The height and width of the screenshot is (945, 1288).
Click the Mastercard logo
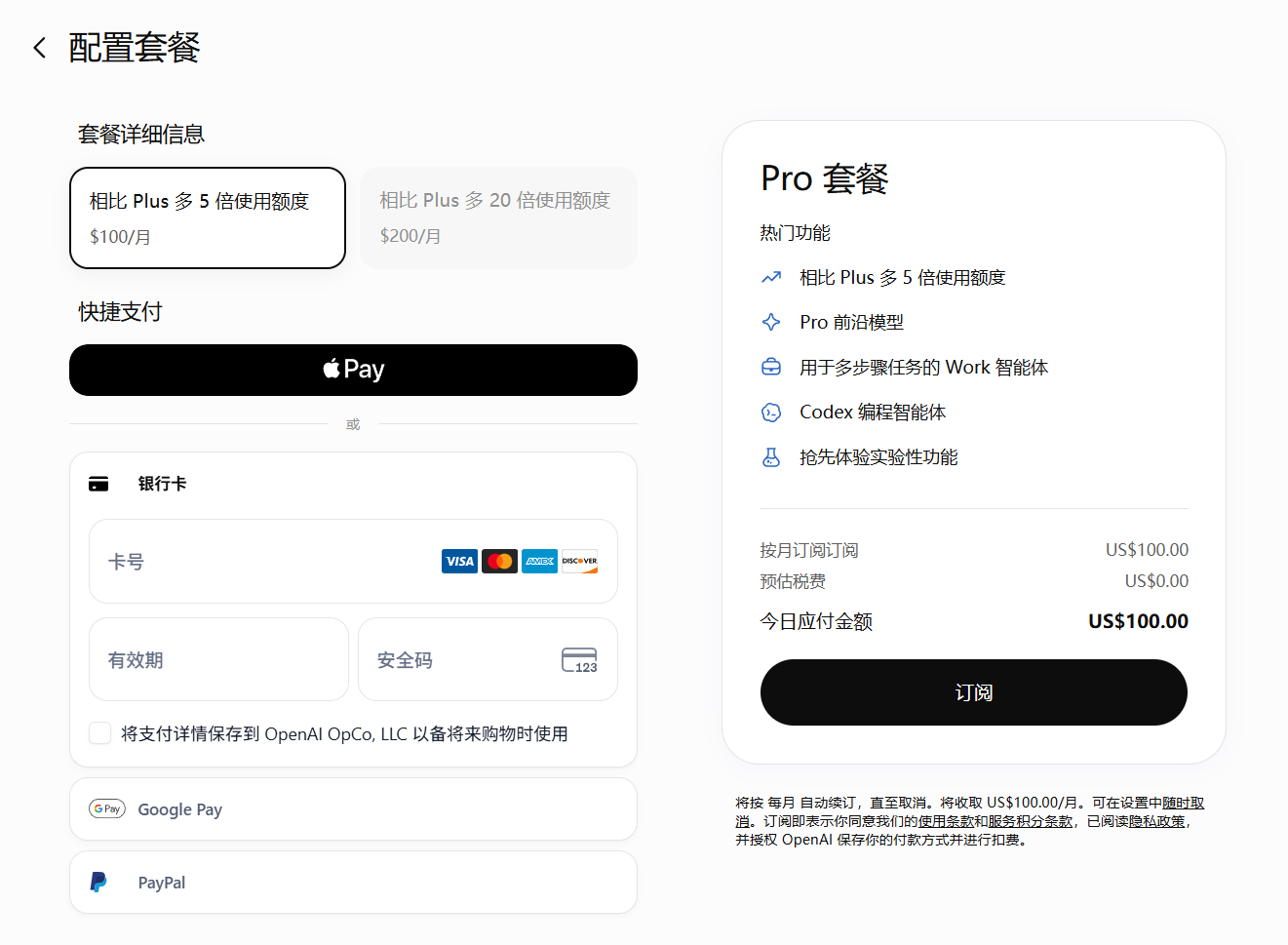(499, 561)
